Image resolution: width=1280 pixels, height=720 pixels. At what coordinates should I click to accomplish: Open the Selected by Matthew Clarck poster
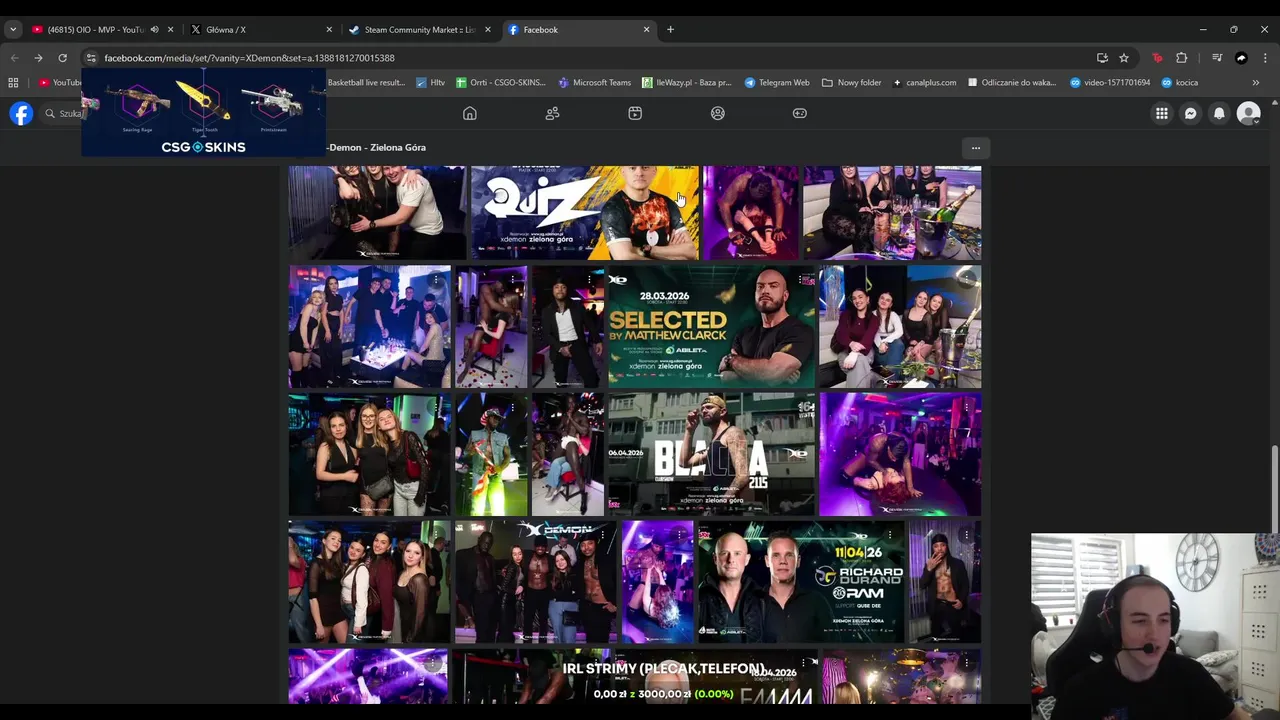(x=711, y=326)
